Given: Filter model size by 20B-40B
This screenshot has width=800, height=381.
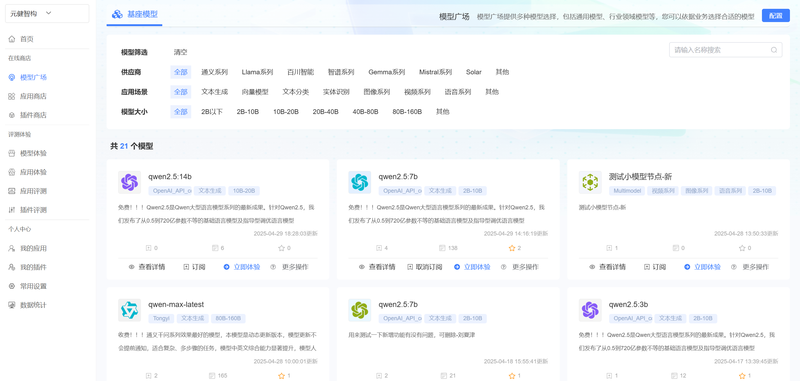Looking at the screenshot, I should pos(326,112).
